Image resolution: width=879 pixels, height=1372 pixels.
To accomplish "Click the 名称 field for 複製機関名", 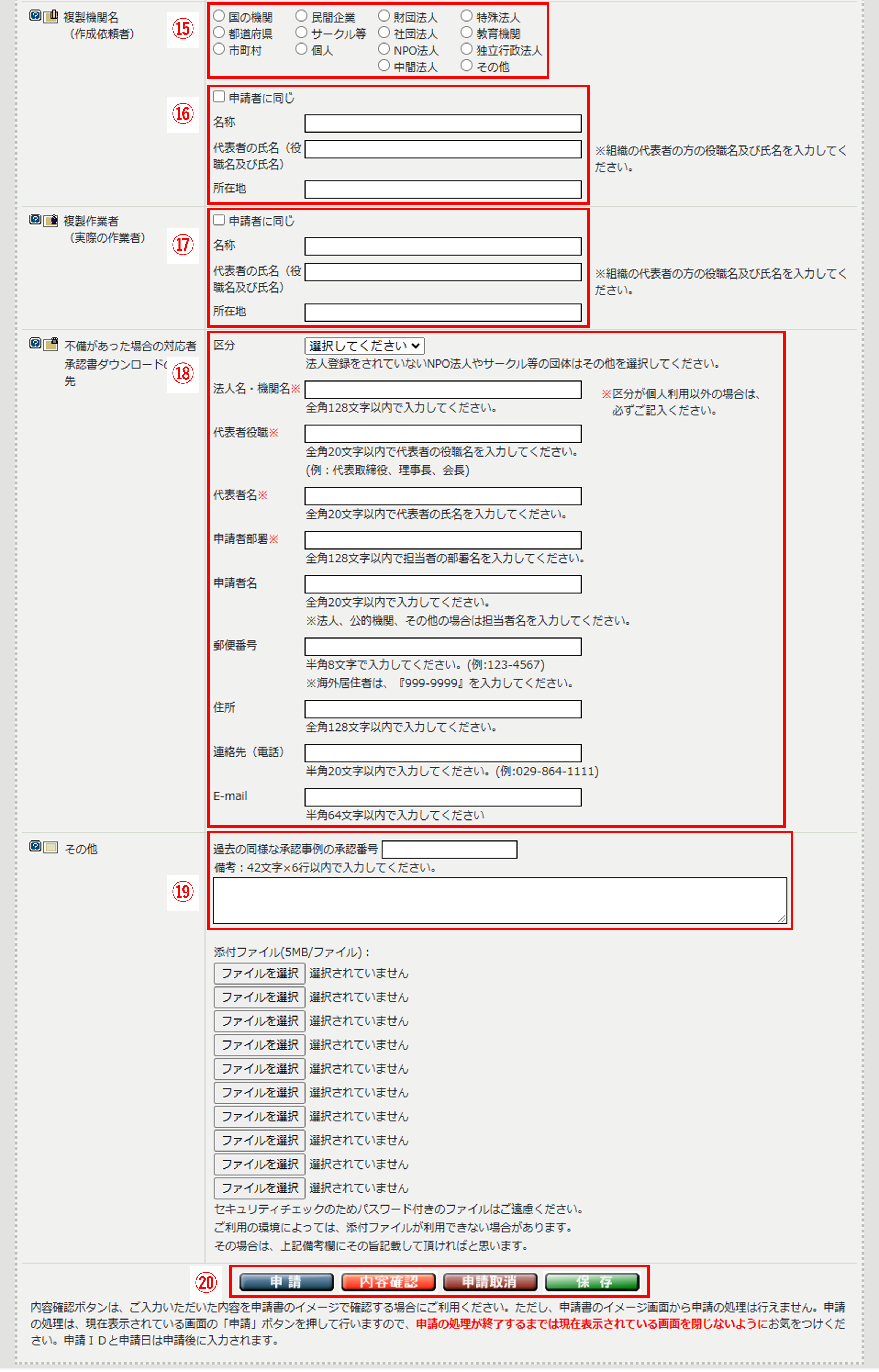I will coord(443,123).
